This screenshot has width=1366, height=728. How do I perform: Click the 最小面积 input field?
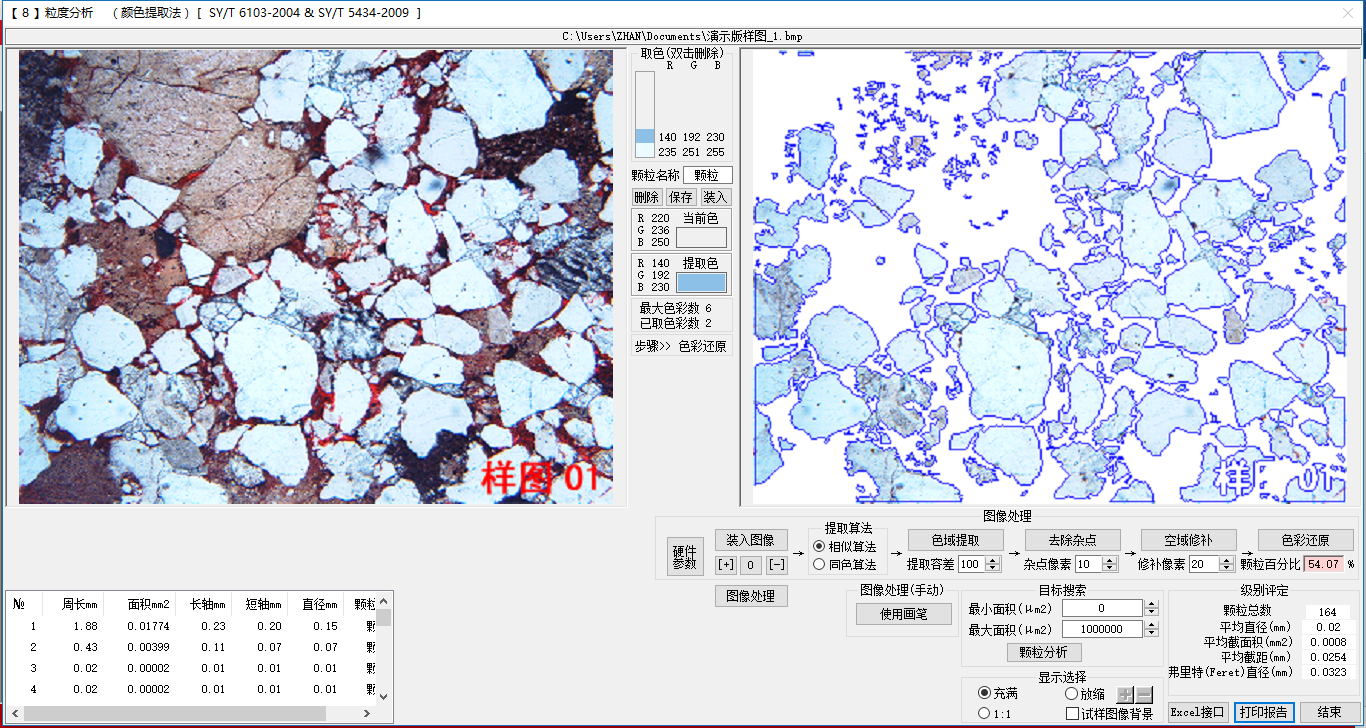[x=1101, y=608]
